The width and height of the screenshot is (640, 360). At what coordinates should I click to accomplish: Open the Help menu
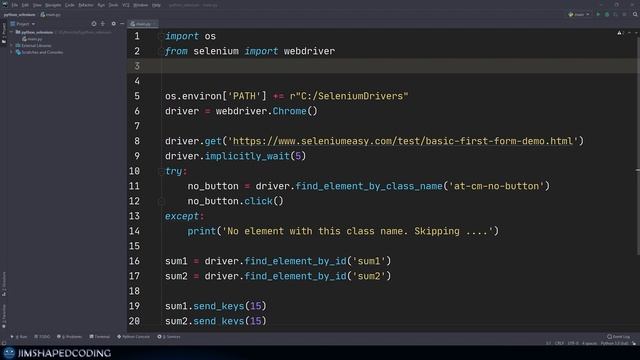click(156, 5)
